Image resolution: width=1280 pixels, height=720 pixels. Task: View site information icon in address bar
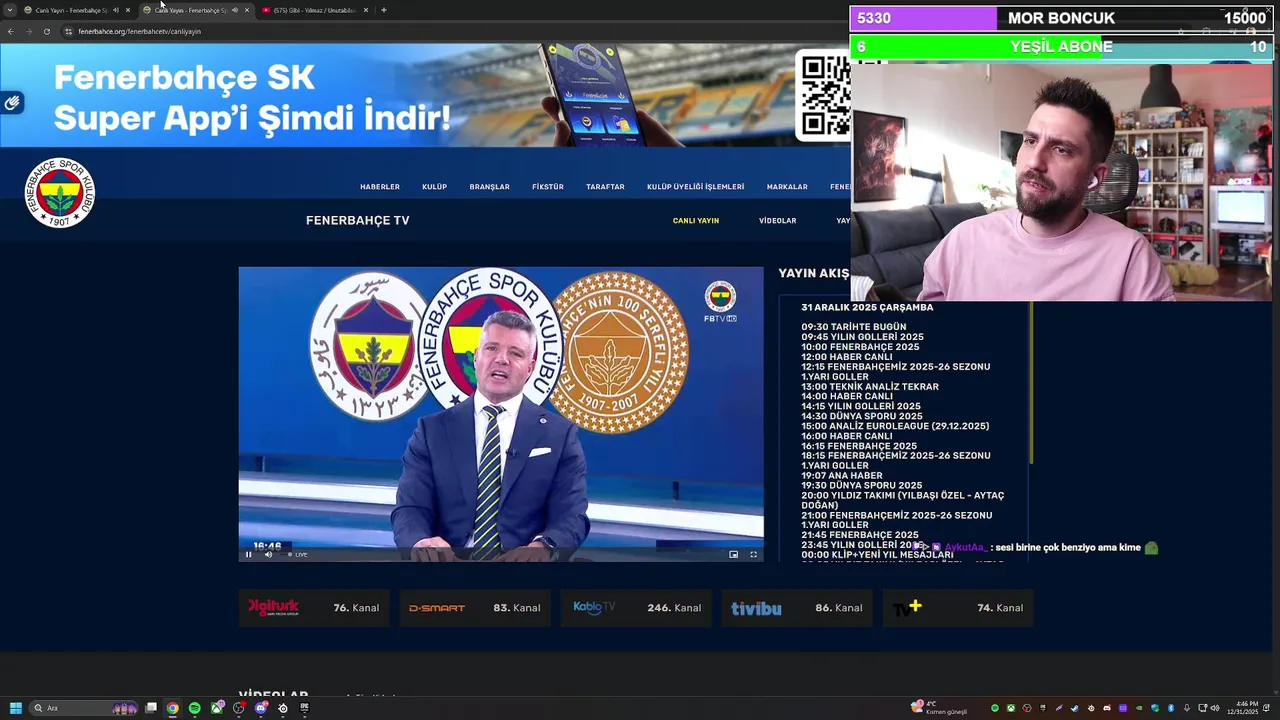pos(68,31)
